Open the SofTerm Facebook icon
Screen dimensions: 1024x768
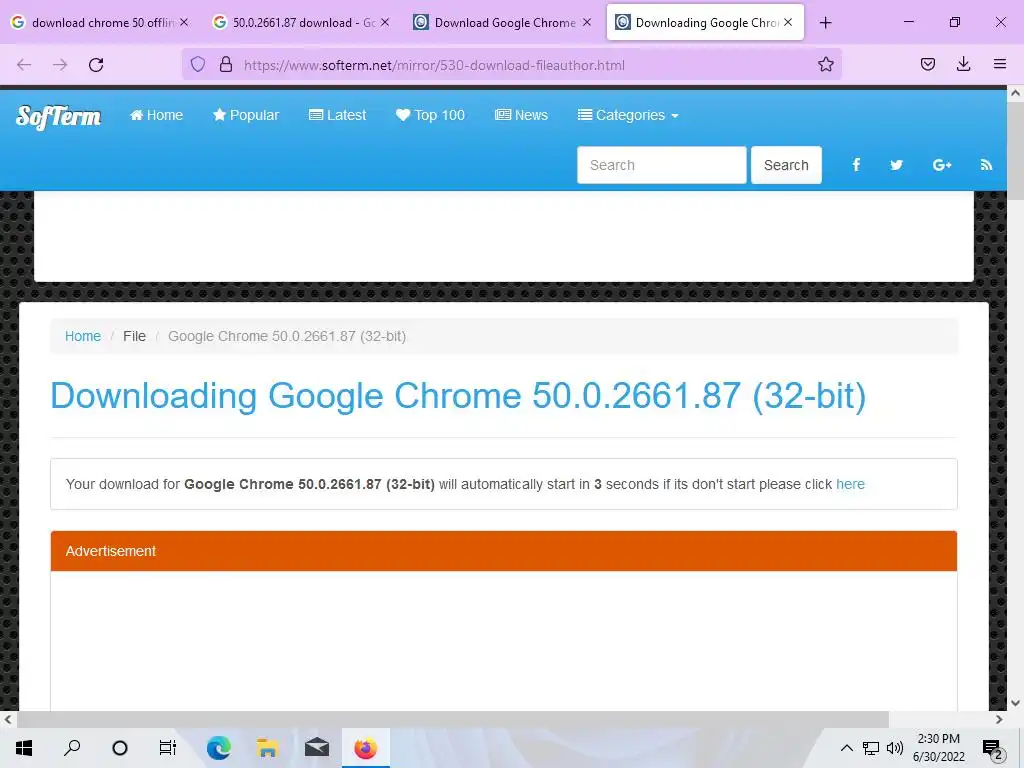(x=856, y=165)
